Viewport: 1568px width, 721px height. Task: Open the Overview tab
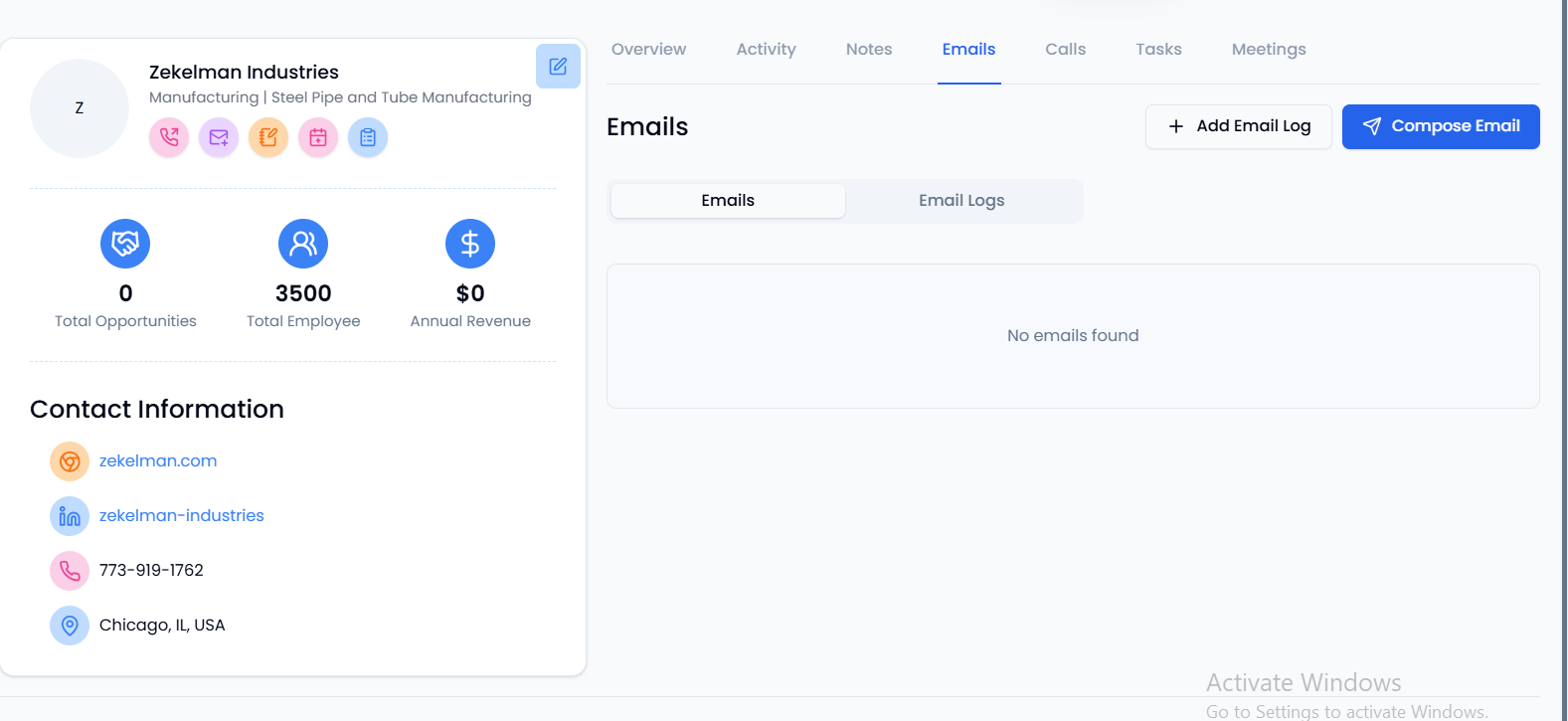pos(648,50)
